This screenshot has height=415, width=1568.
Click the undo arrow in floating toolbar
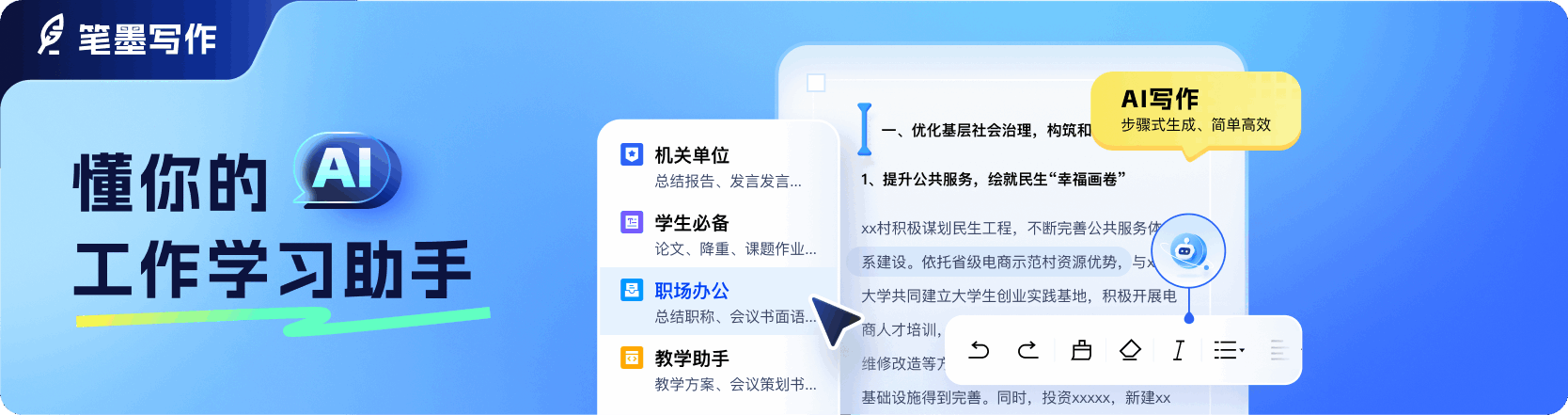point(979,350)
